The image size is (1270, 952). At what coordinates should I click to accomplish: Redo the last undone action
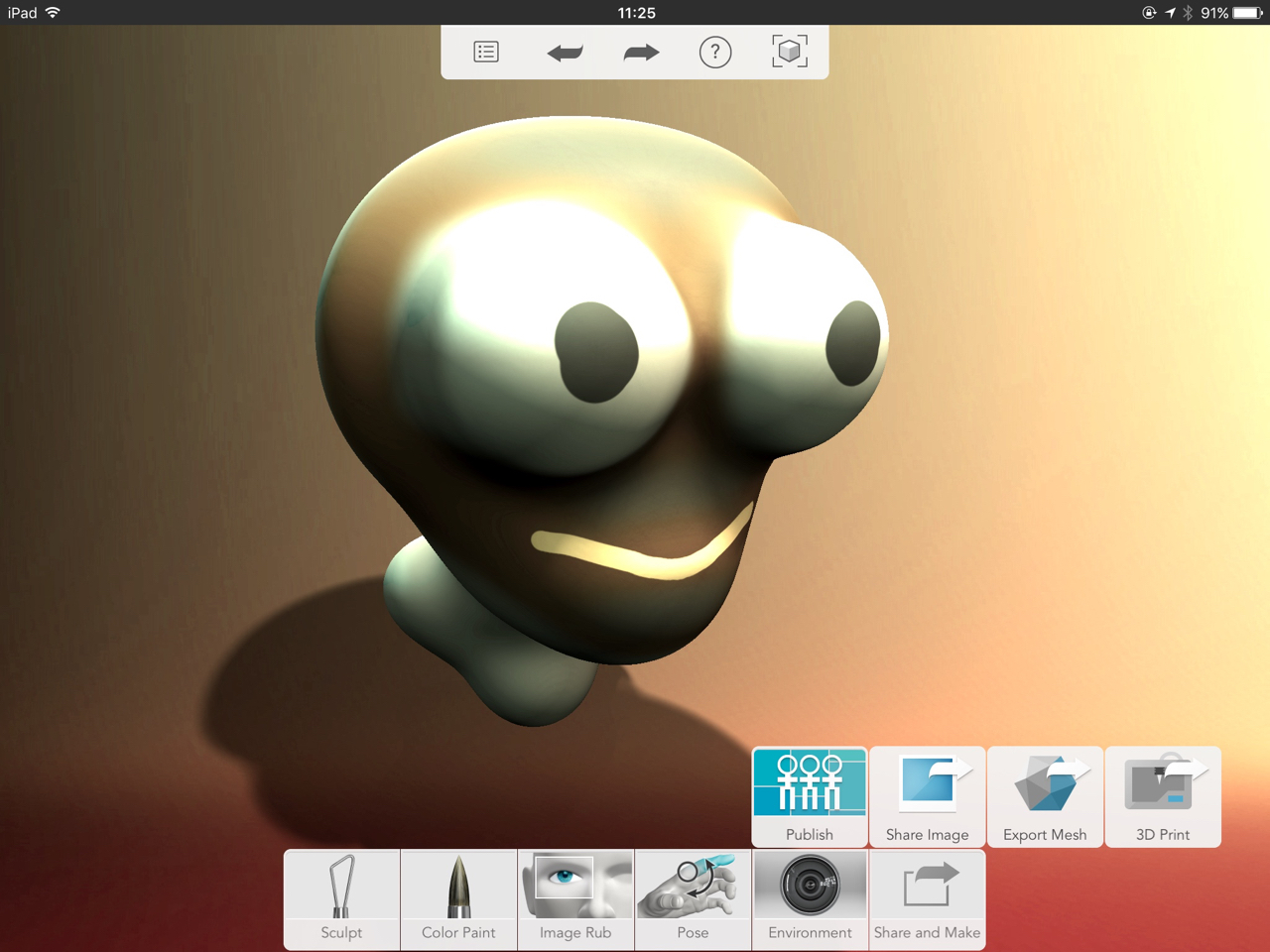pos(641,53)
